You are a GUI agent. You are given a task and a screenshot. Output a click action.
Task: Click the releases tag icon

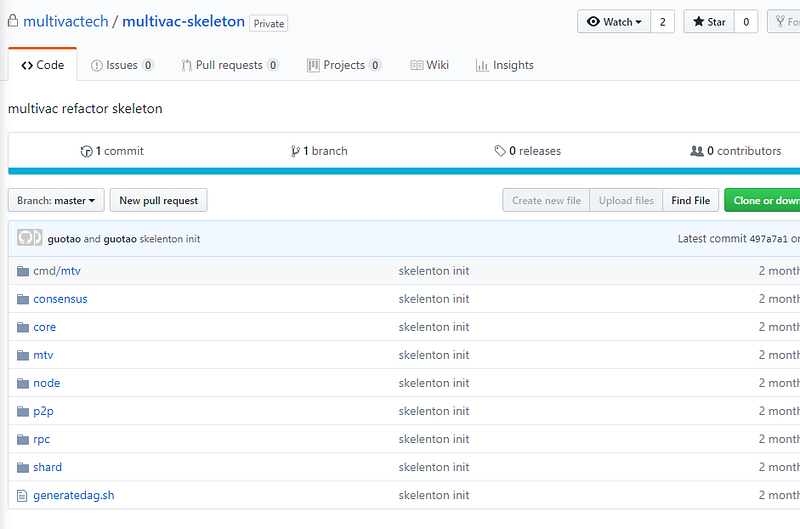tap(500, 151)
